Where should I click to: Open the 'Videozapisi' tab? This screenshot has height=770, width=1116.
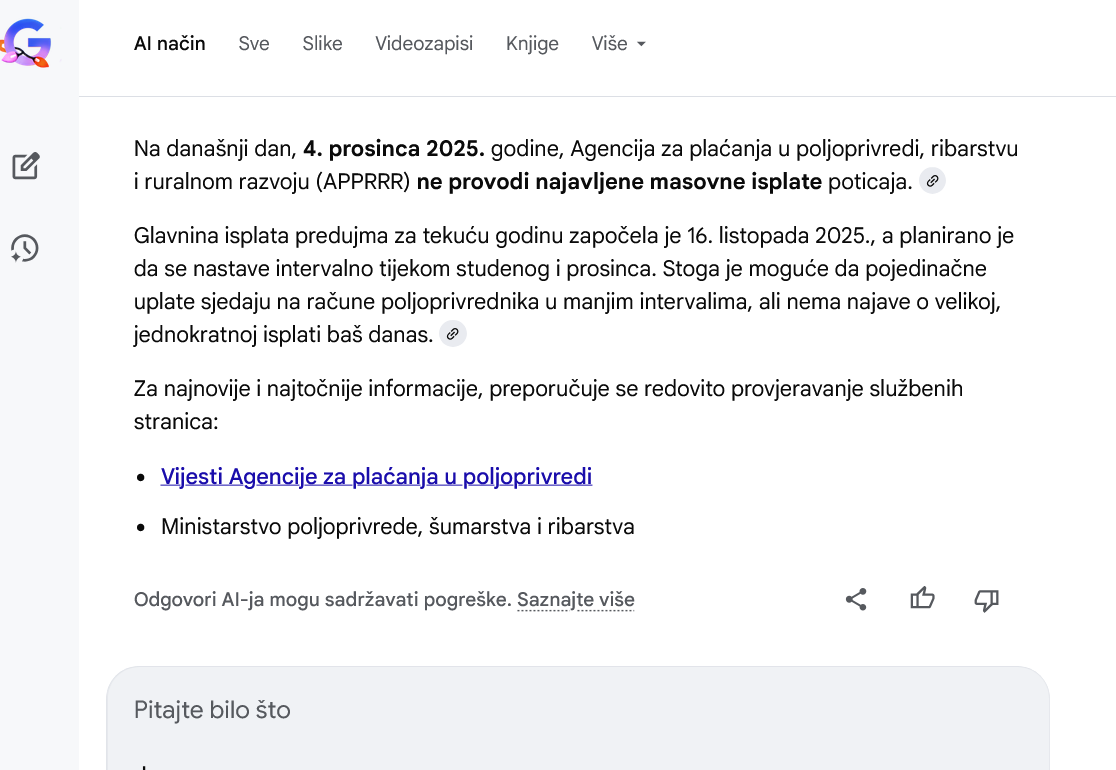(424, 43)
